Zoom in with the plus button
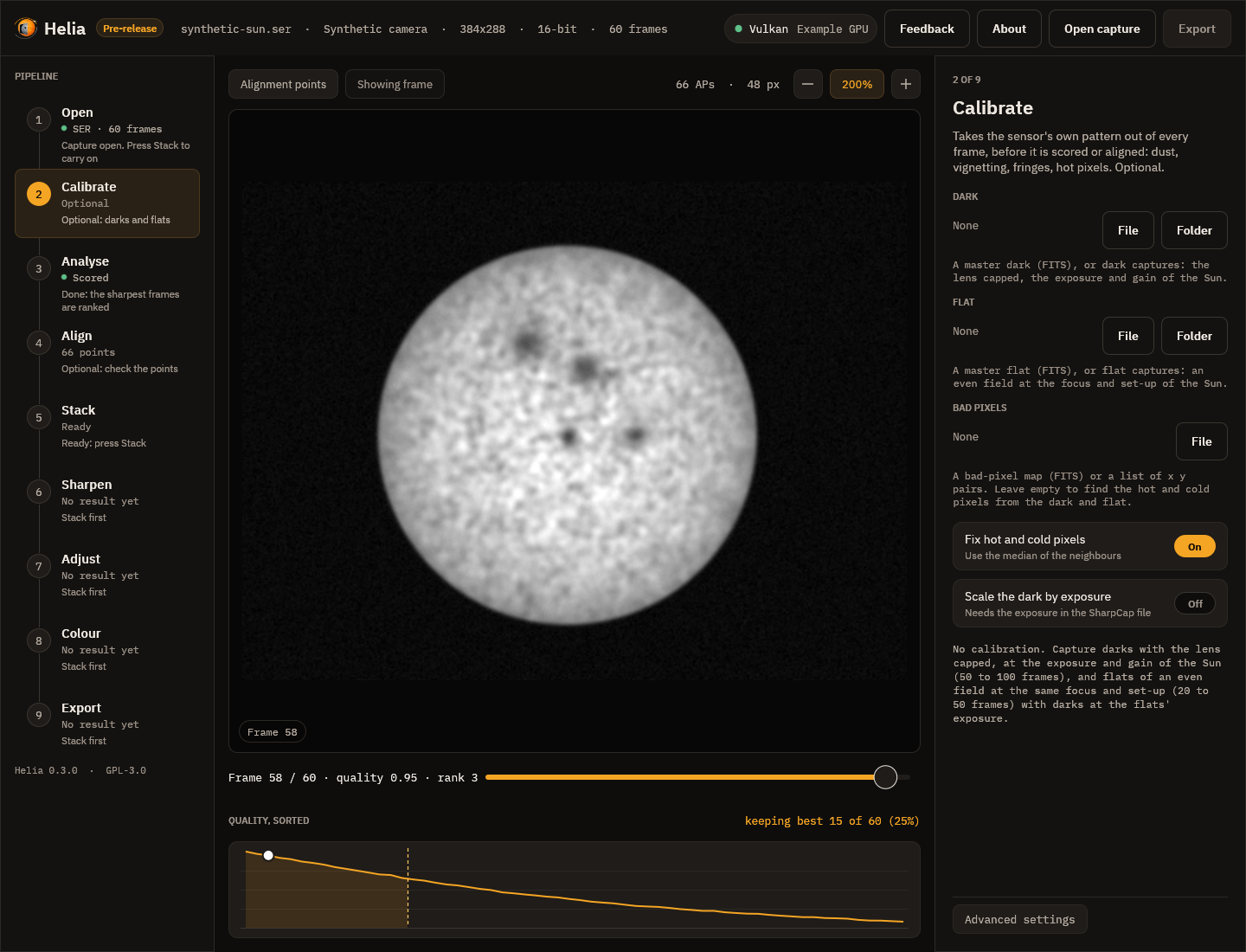The height and width of the screenshot is (952, 1246). 905,84
